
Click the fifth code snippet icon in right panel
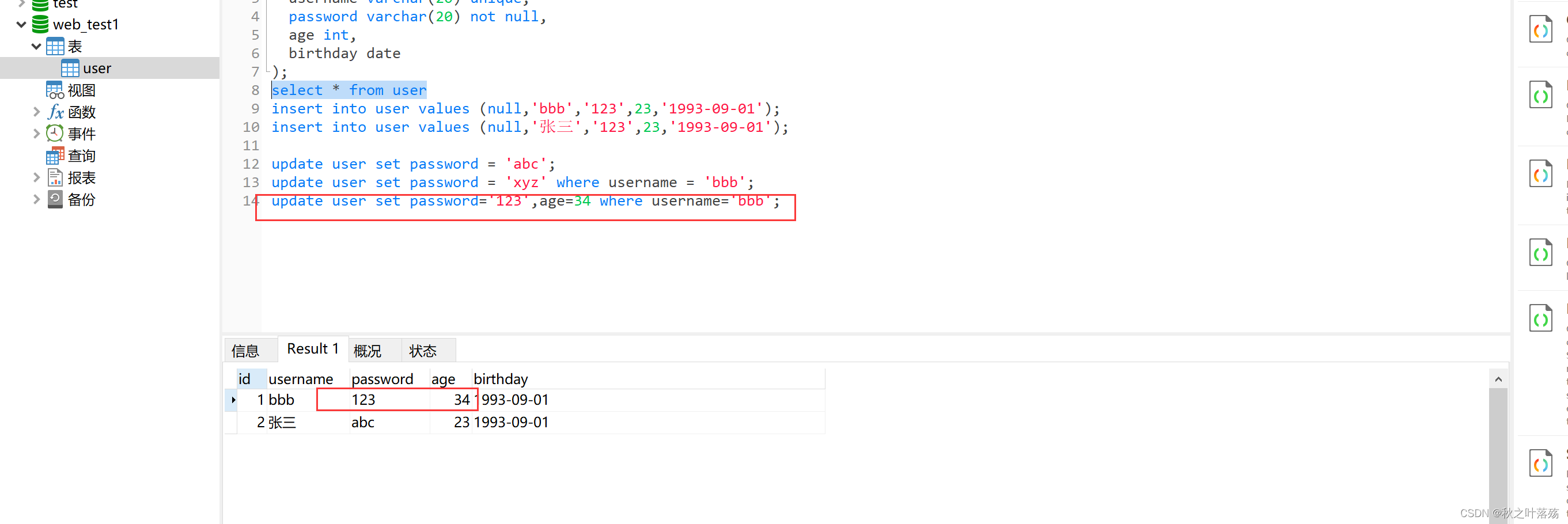point(1540,318)
